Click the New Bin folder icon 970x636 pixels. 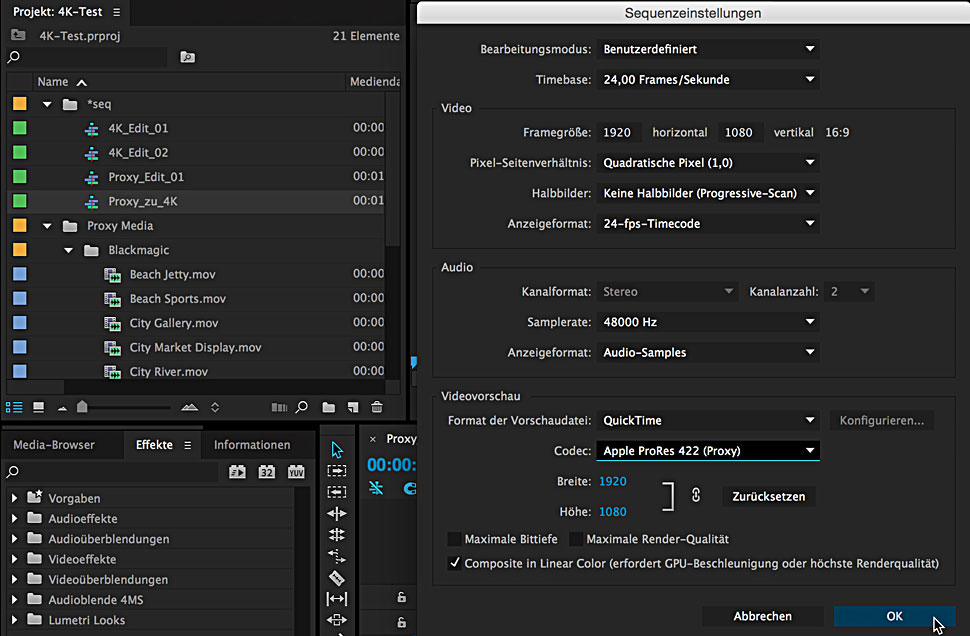coord(328,407)
